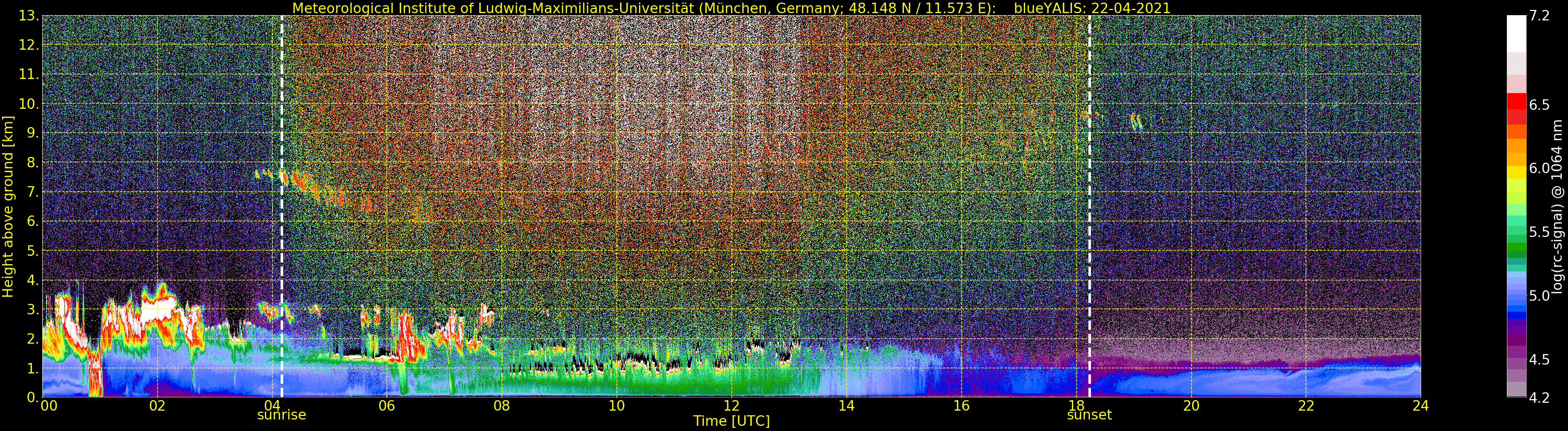Click the 7.2 colorbar tick value
Viewport: 1568px width, 431px height.
(x=1539, y=16)
